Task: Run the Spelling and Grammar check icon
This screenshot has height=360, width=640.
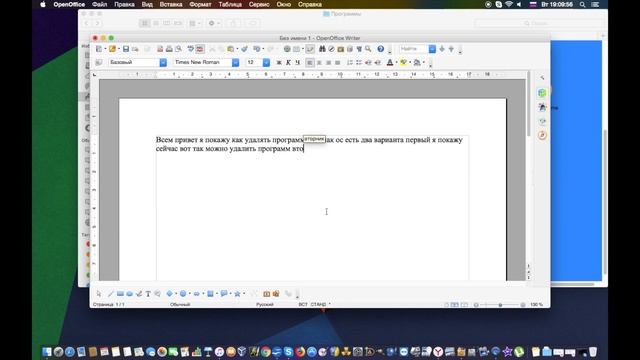Action: (191, 49)
